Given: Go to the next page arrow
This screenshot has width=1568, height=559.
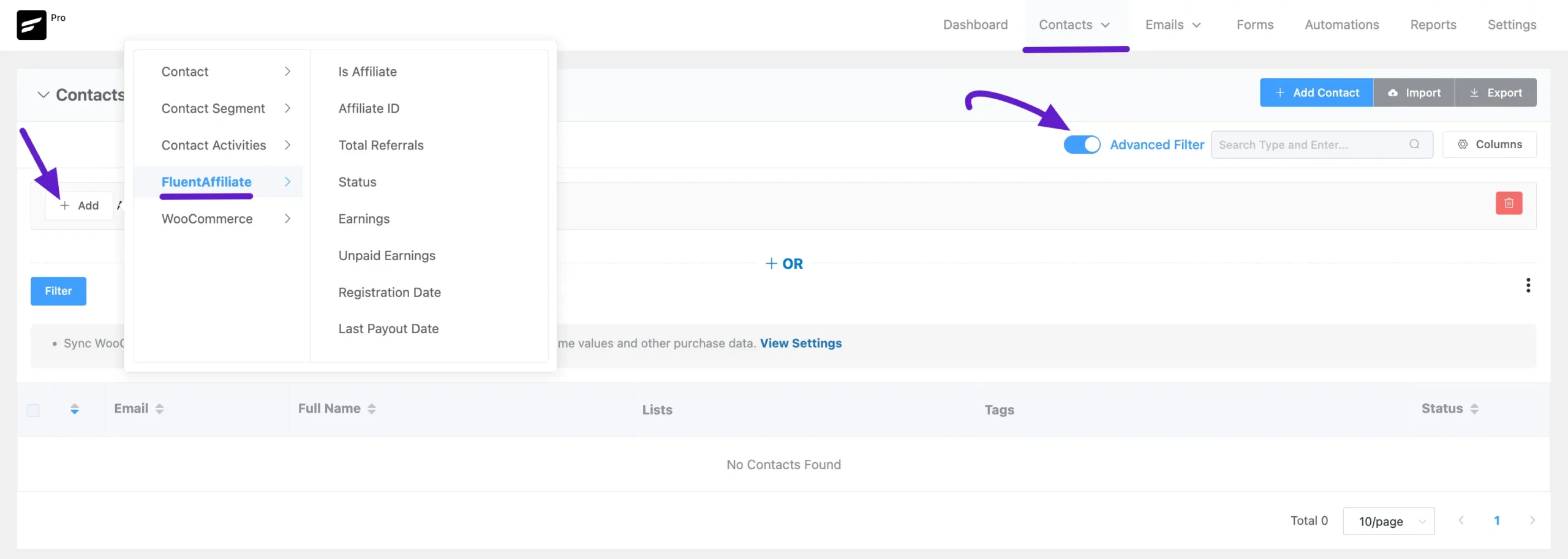Looking at the screenshot, I should (x=1532, y=520).
